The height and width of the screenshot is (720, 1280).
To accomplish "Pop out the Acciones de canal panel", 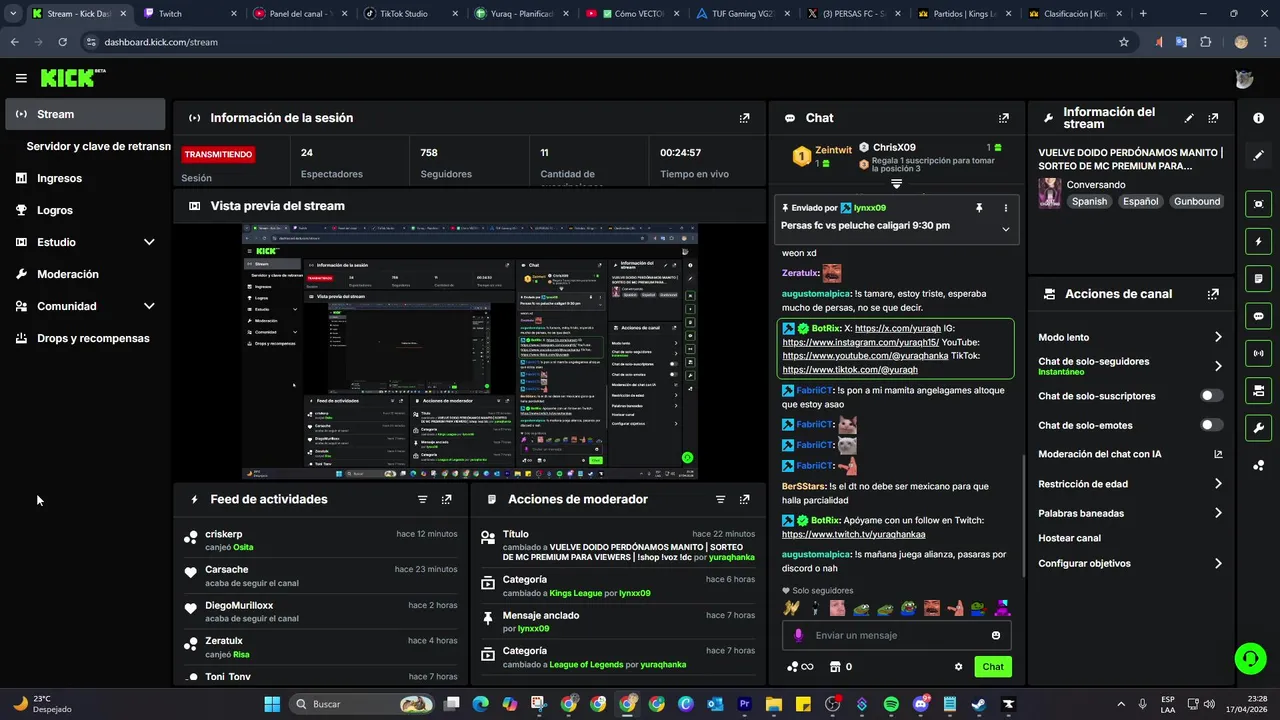I will point(1213,294).
